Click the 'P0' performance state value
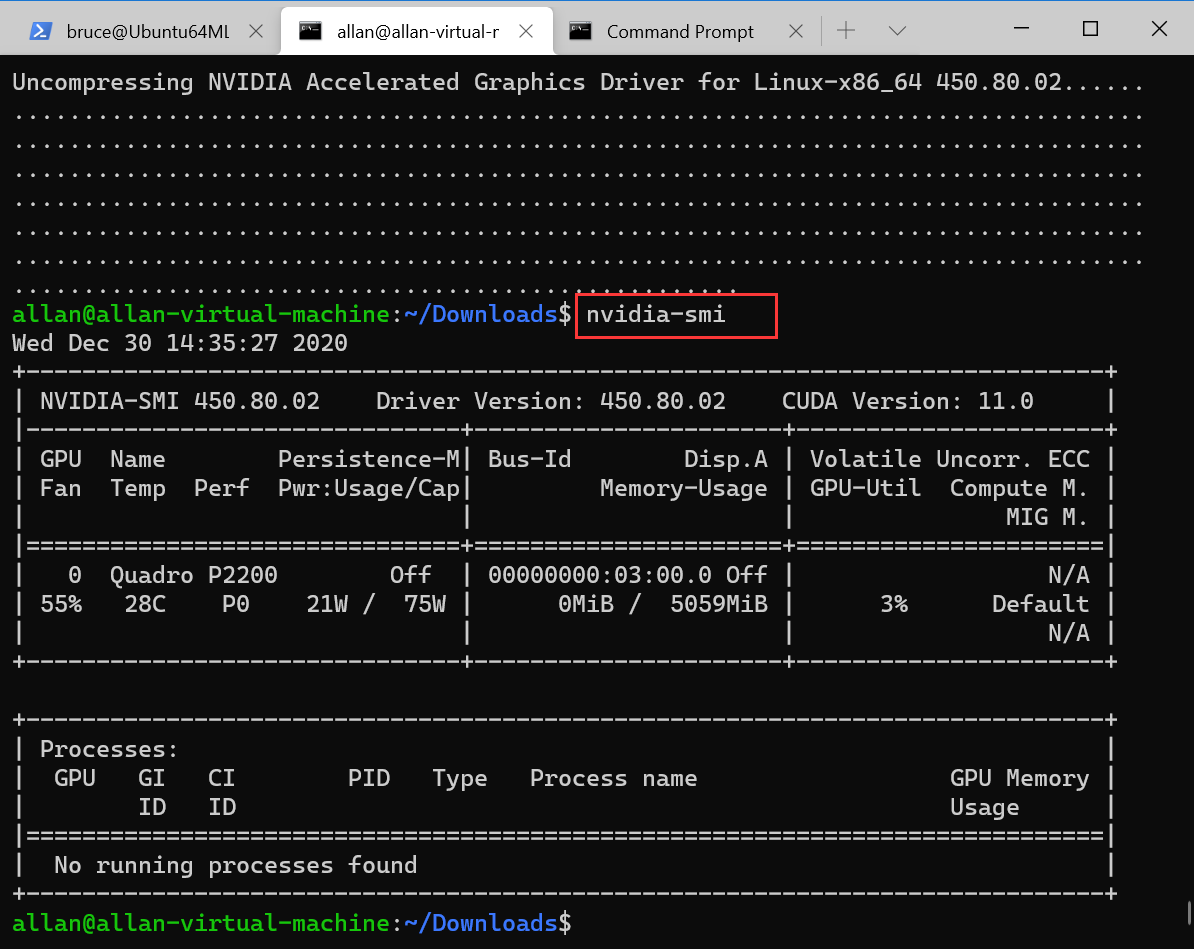This screenshot has height=949, width=1194. click(x=235, y=604)
